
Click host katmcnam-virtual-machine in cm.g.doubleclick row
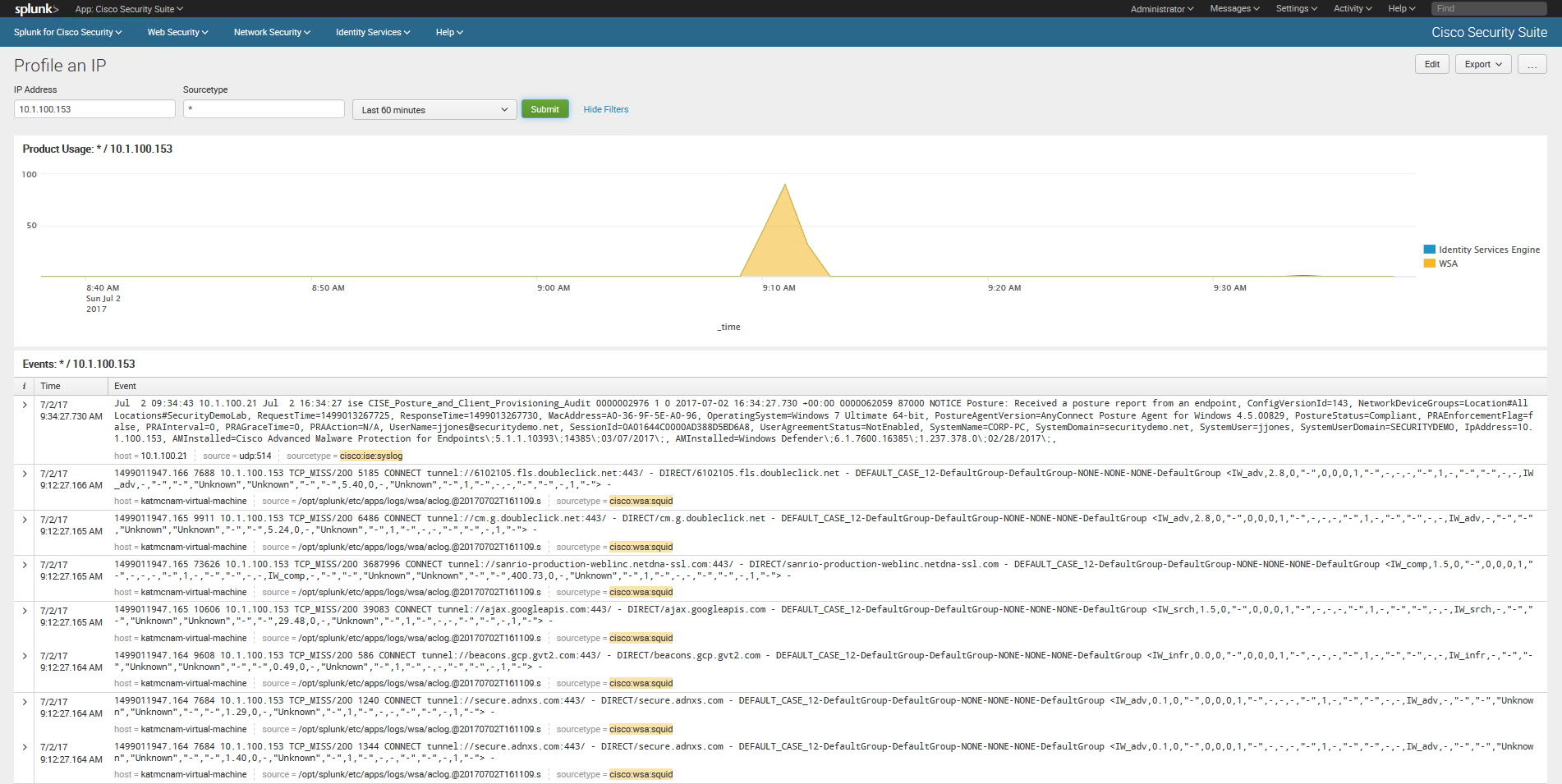pyautogui.click(x=193, y=547)
